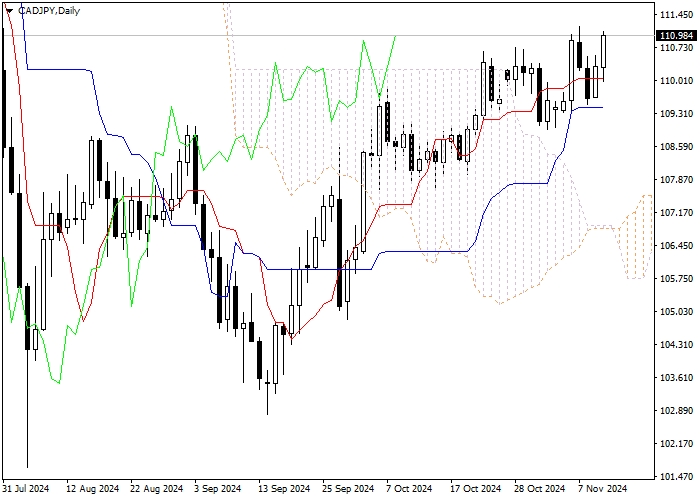Select the 22 Aug 2024 date label
The image size is (700, 500).
point(157,489)
